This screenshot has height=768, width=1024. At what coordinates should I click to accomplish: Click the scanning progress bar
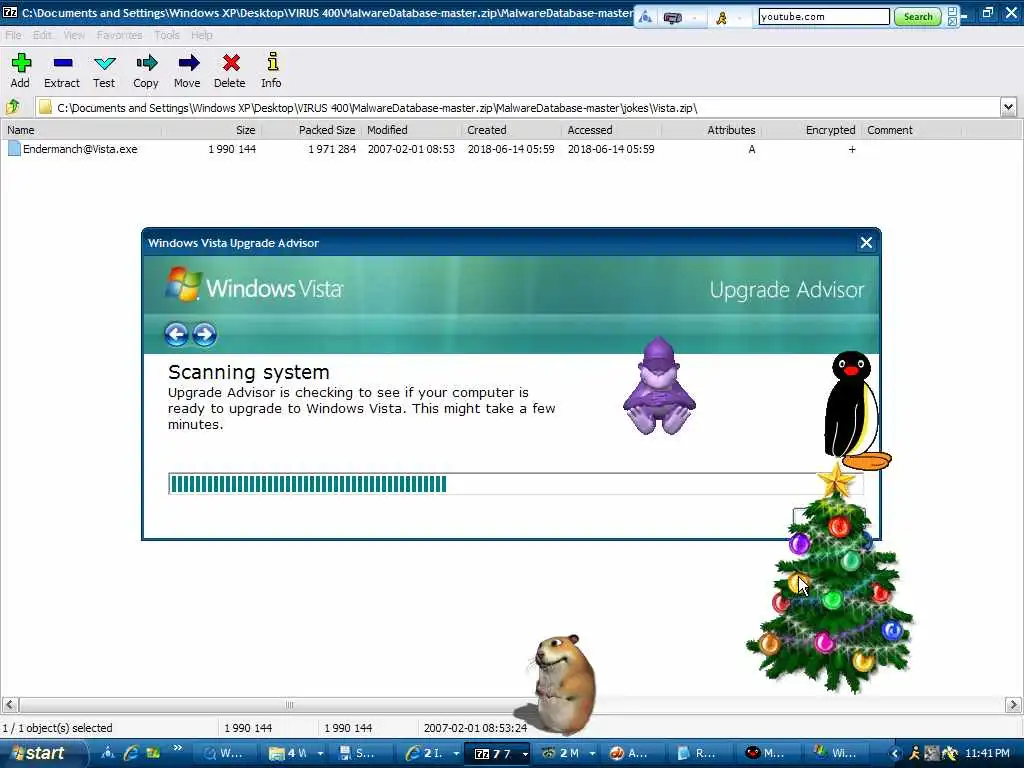tap(516, 484)
